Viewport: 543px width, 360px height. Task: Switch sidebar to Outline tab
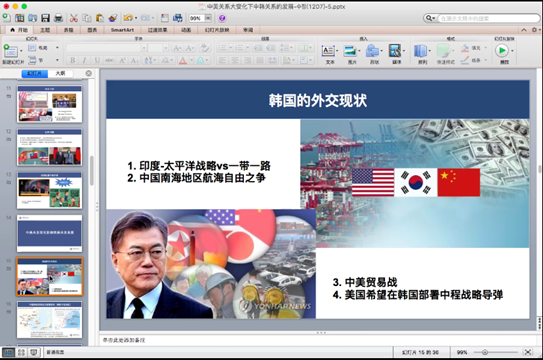60,73
